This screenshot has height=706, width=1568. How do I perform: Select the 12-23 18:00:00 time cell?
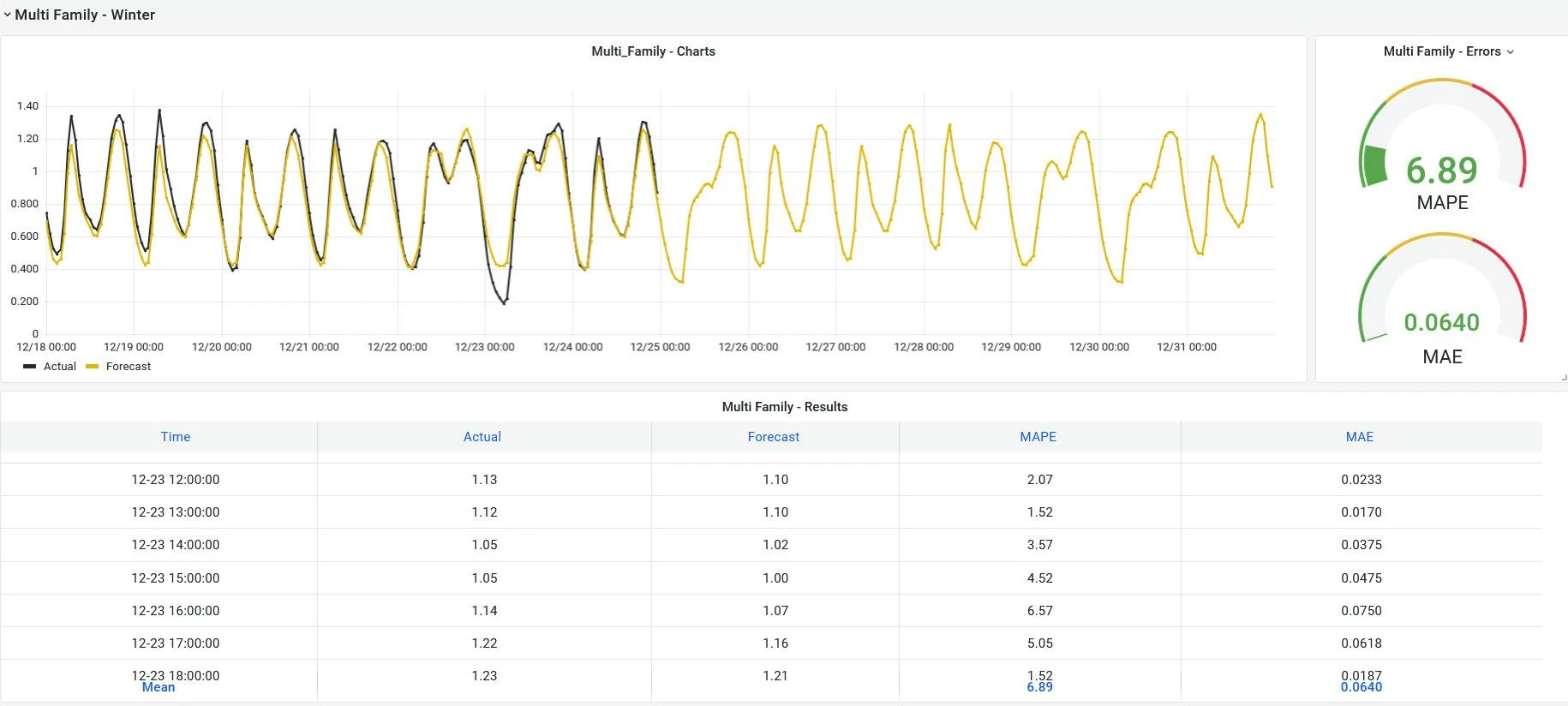coord(176,675)
